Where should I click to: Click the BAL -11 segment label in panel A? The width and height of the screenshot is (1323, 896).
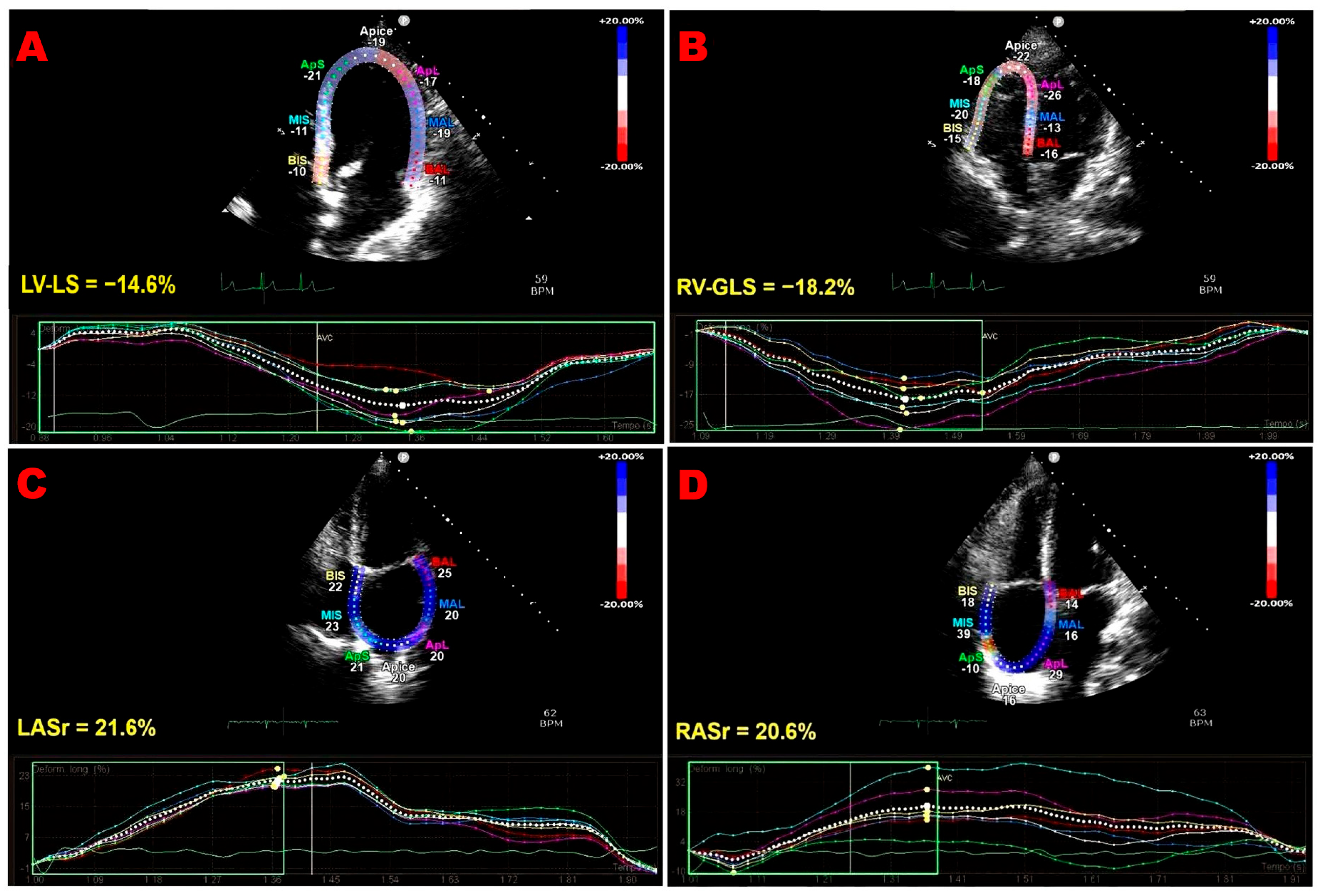tap(437, 175)
